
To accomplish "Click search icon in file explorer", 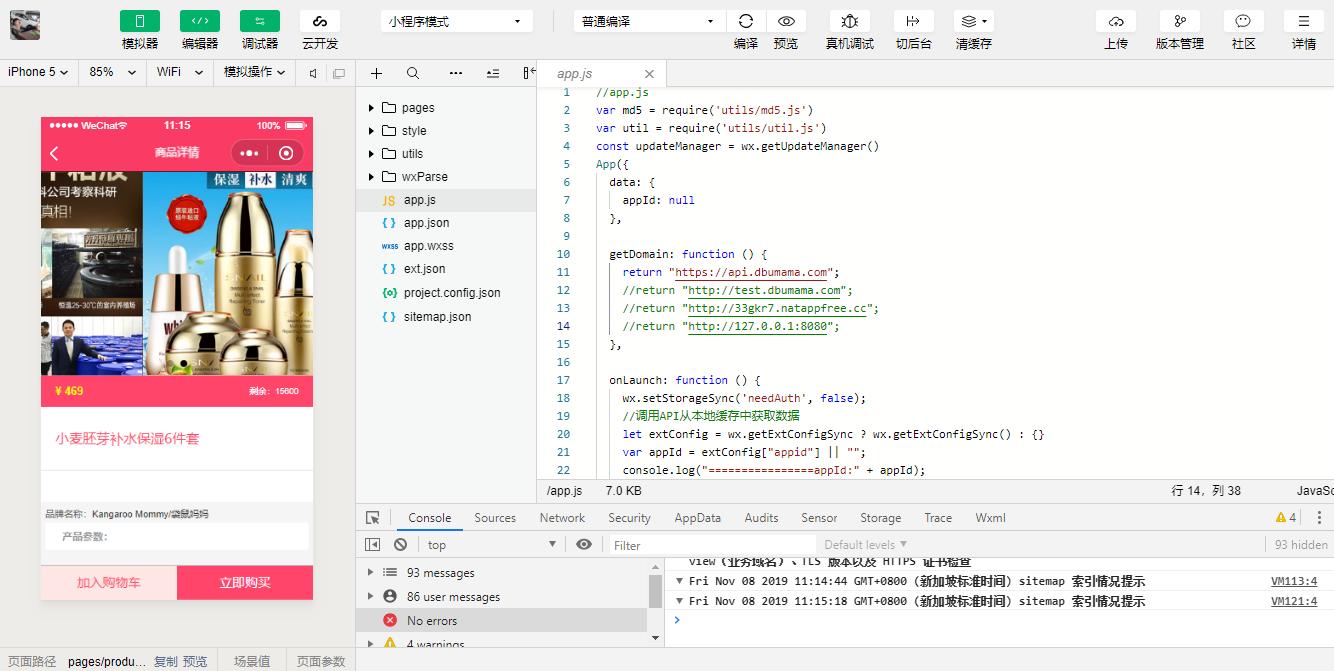I will tap(412, 73).
